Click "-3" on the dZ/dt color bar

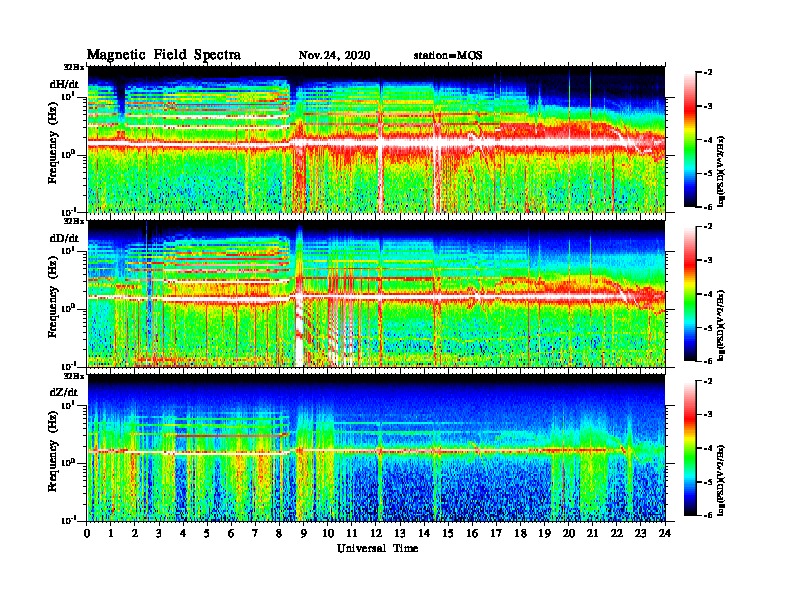[x=708, y=415]
